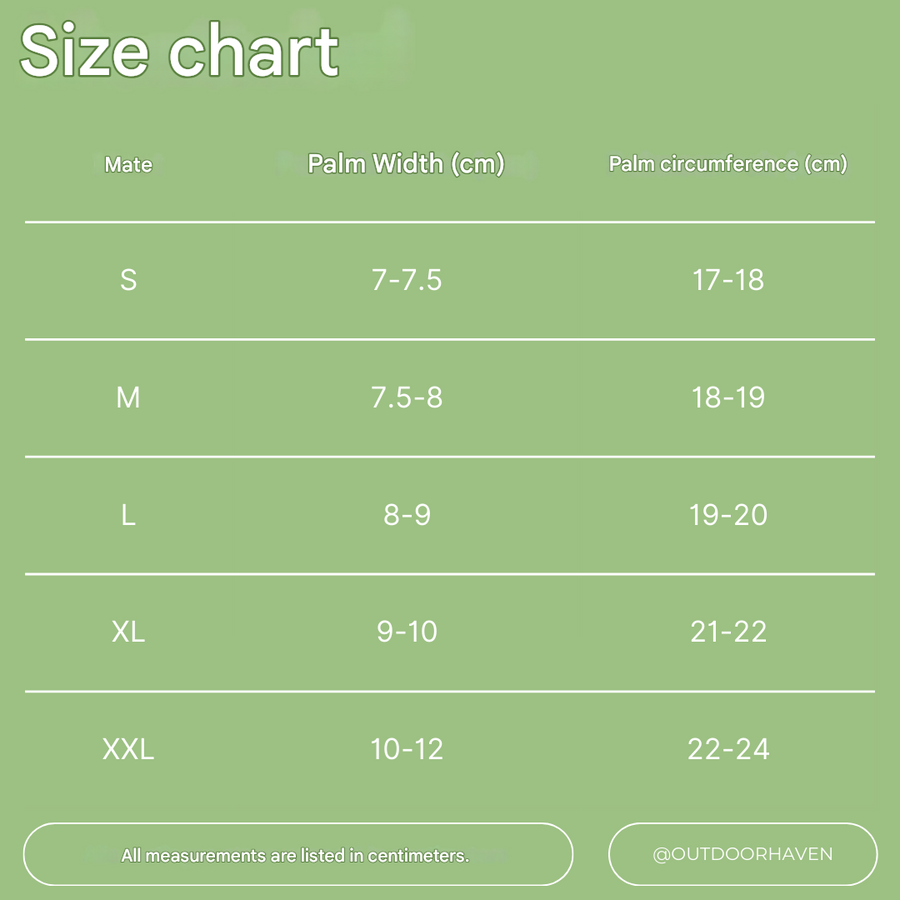This screenshot has height=900, width=900.
Task: Click the 7.5-8 palm width value
Action: (x=406, y=397)
